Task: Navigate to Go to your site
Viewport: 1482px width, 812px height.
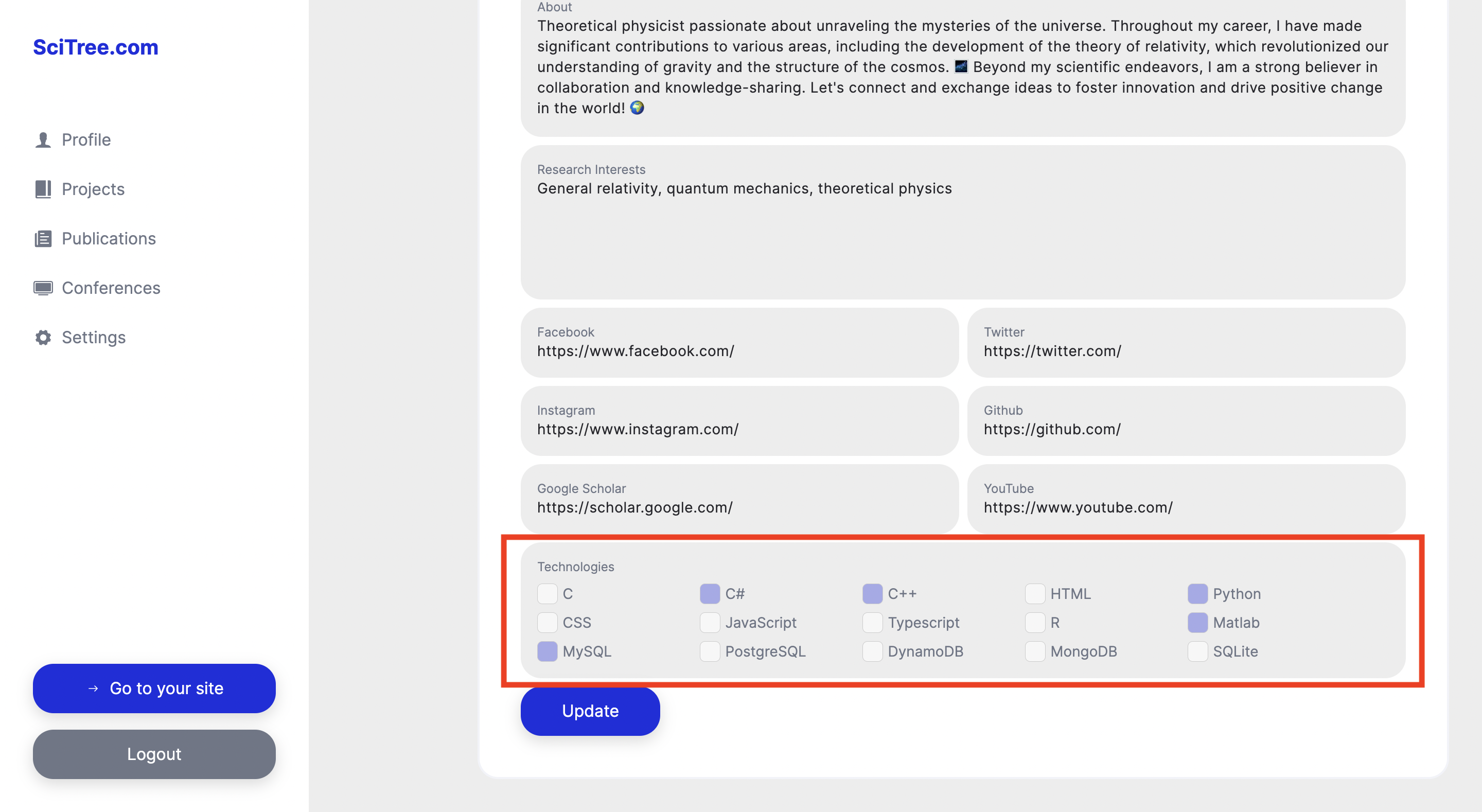Action: coord(154,688)
